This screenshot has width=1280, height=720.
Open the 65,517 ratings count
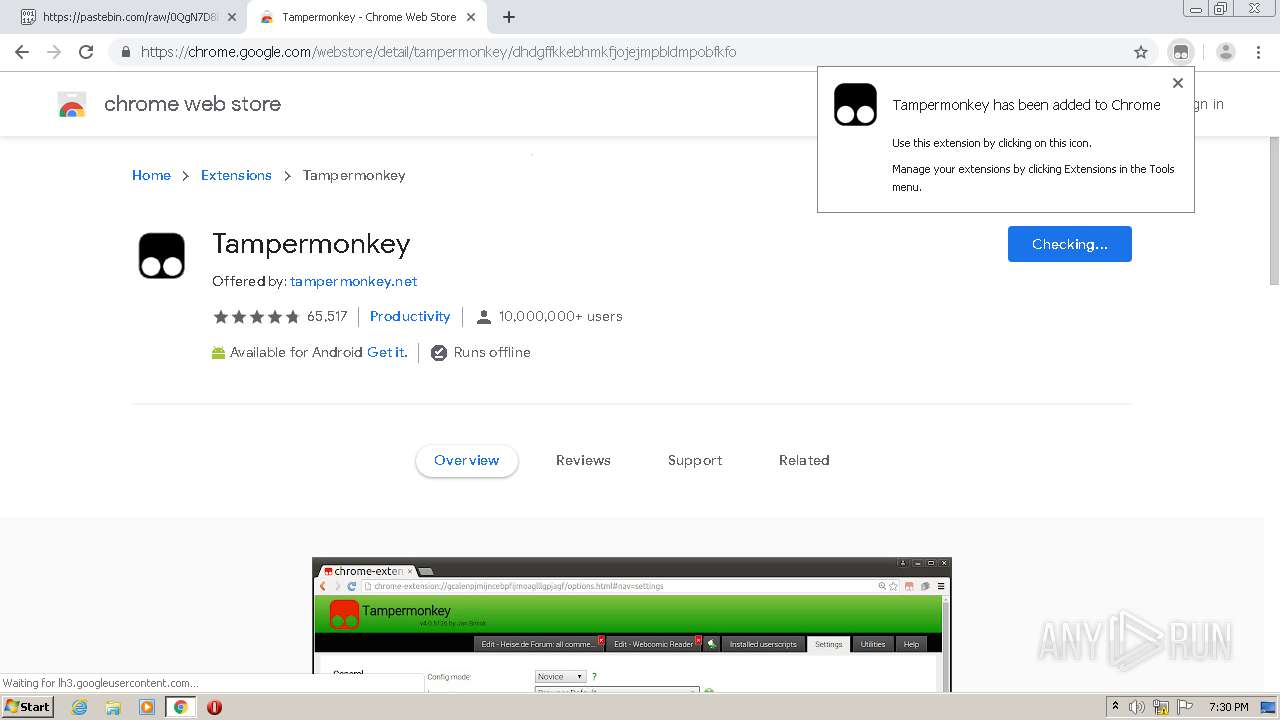point(327,316)
